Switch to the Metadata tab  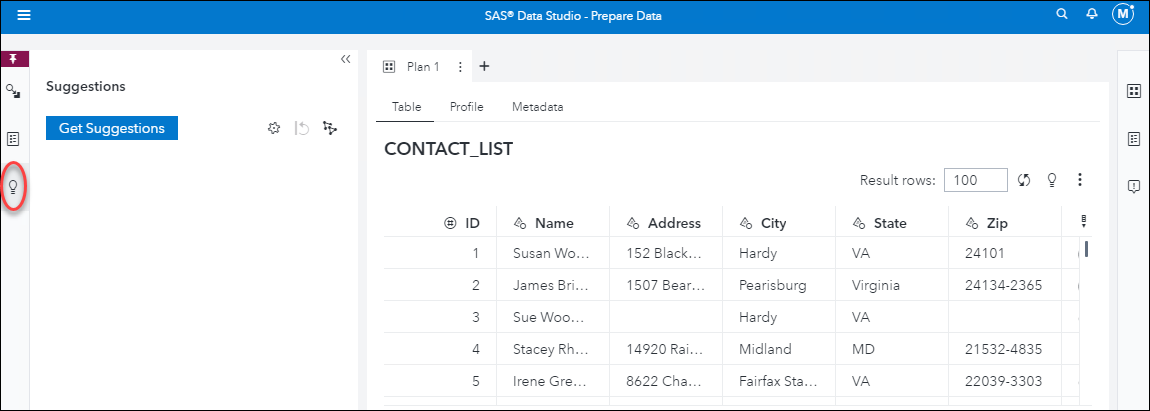point(537,106)
